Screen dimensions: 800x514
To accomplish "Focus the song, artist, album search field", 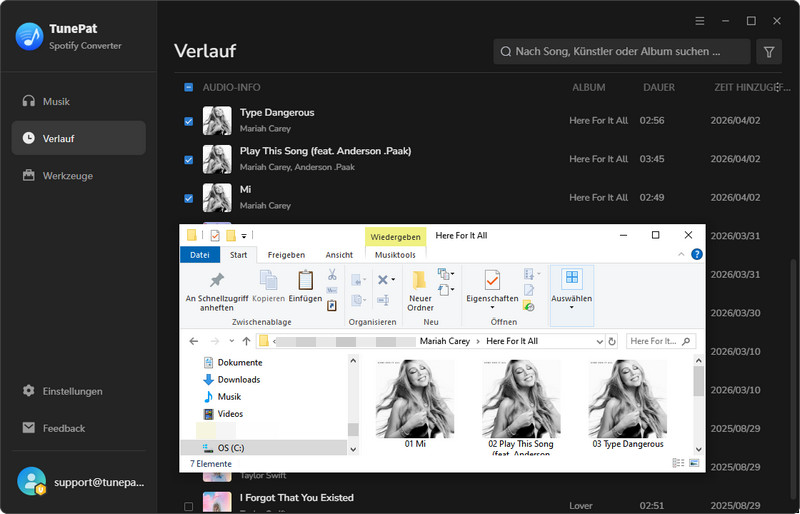I will [x=621, y=52].
